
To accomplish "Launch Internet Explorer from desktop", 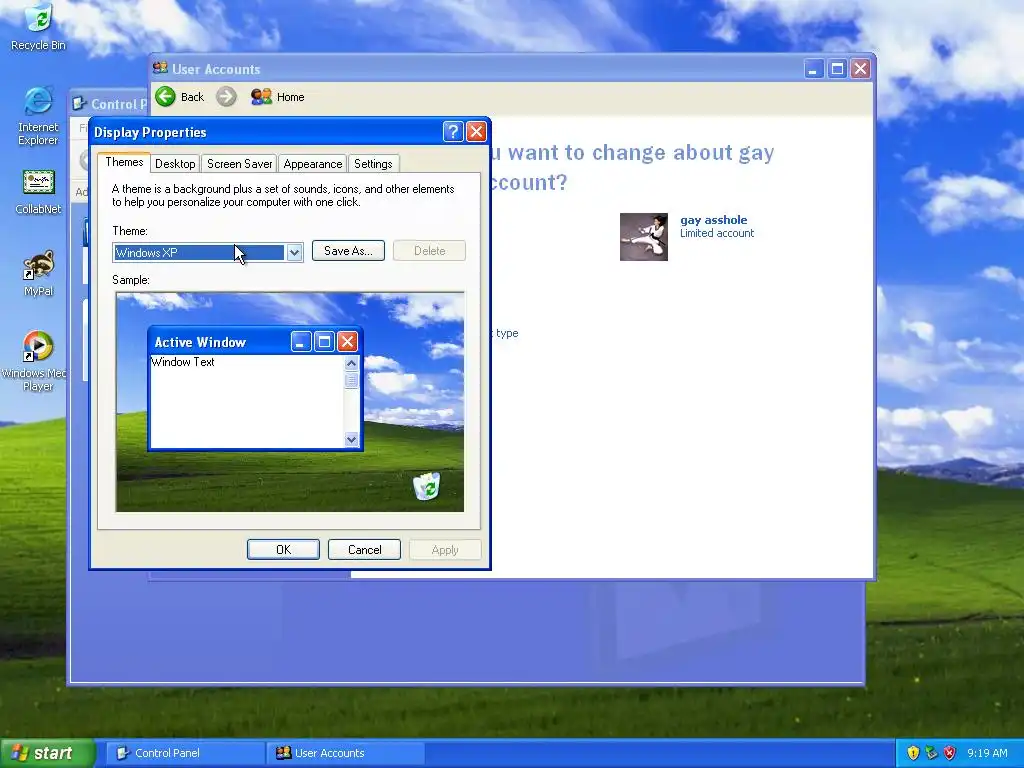I will (38, 116).
